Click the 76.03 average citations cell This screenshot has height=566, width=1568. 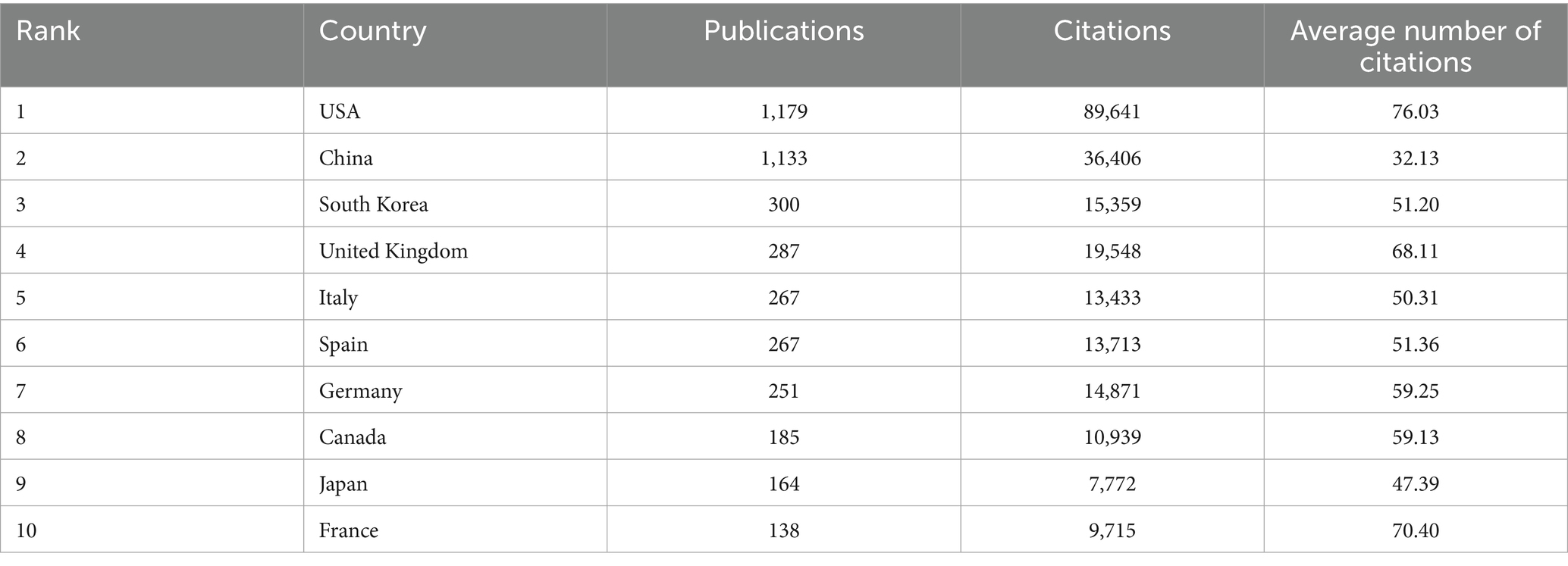(1415, 111)
